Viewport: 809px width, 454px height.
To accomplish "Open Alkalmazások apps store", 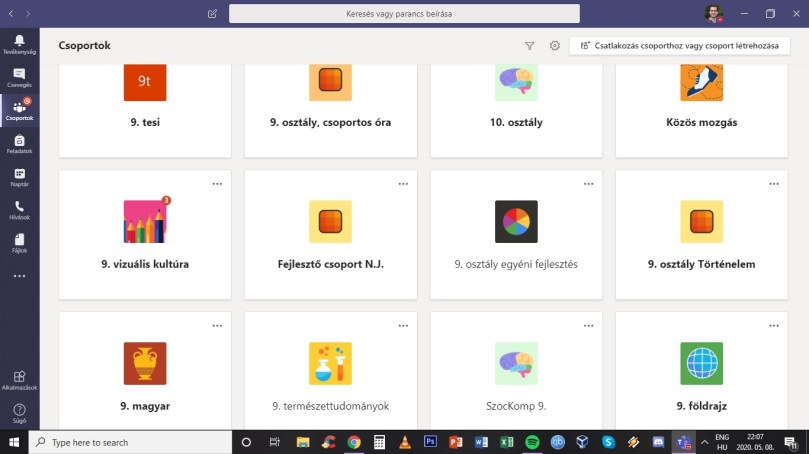I will pyautogui.click(x=19, y=380).
